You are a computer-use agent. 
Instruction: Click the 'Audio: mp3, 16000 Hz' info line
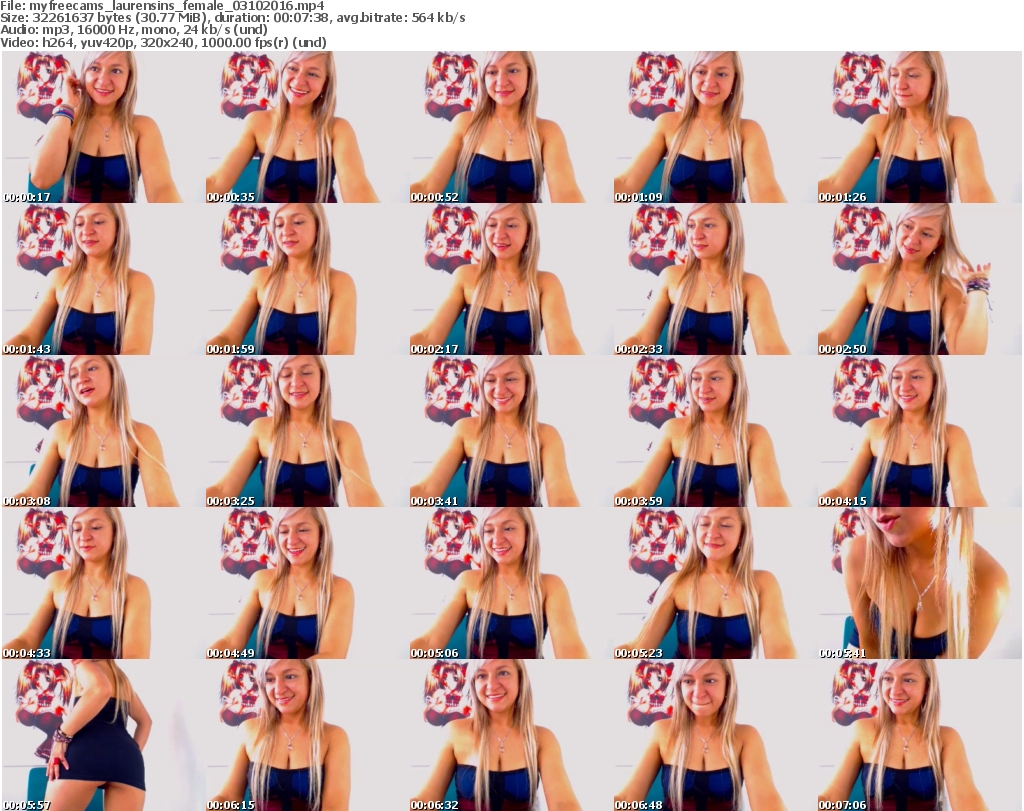click(134, 29)
